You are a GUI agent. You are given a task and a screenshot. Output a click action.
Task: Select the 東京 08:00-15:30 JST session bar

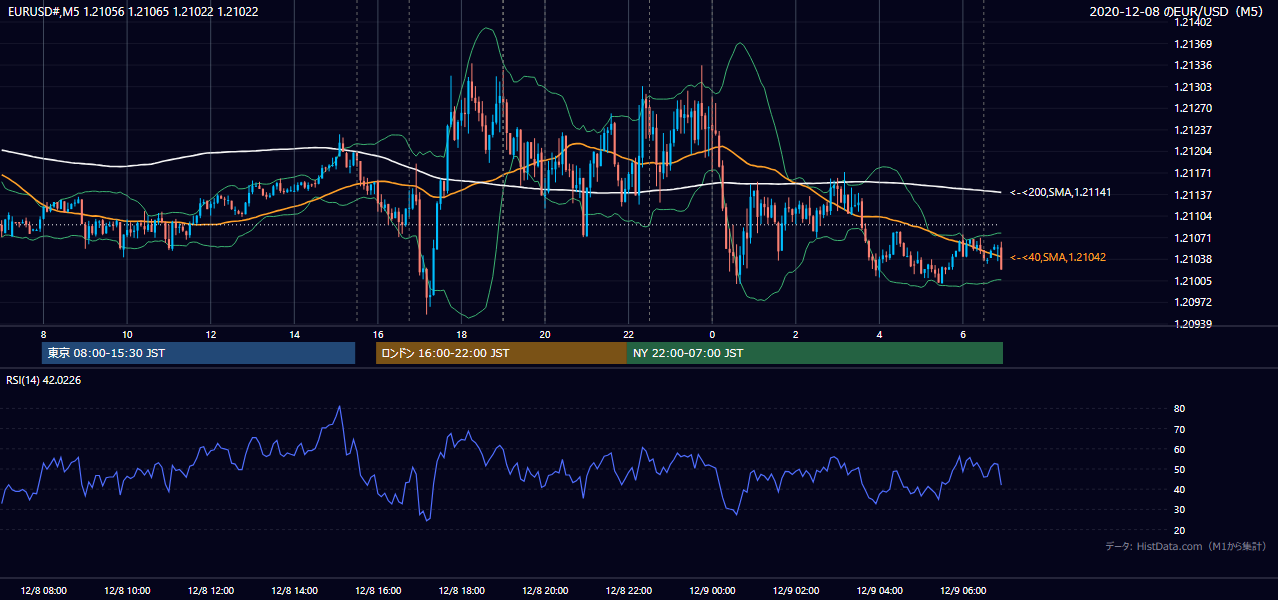click(199, 353)
